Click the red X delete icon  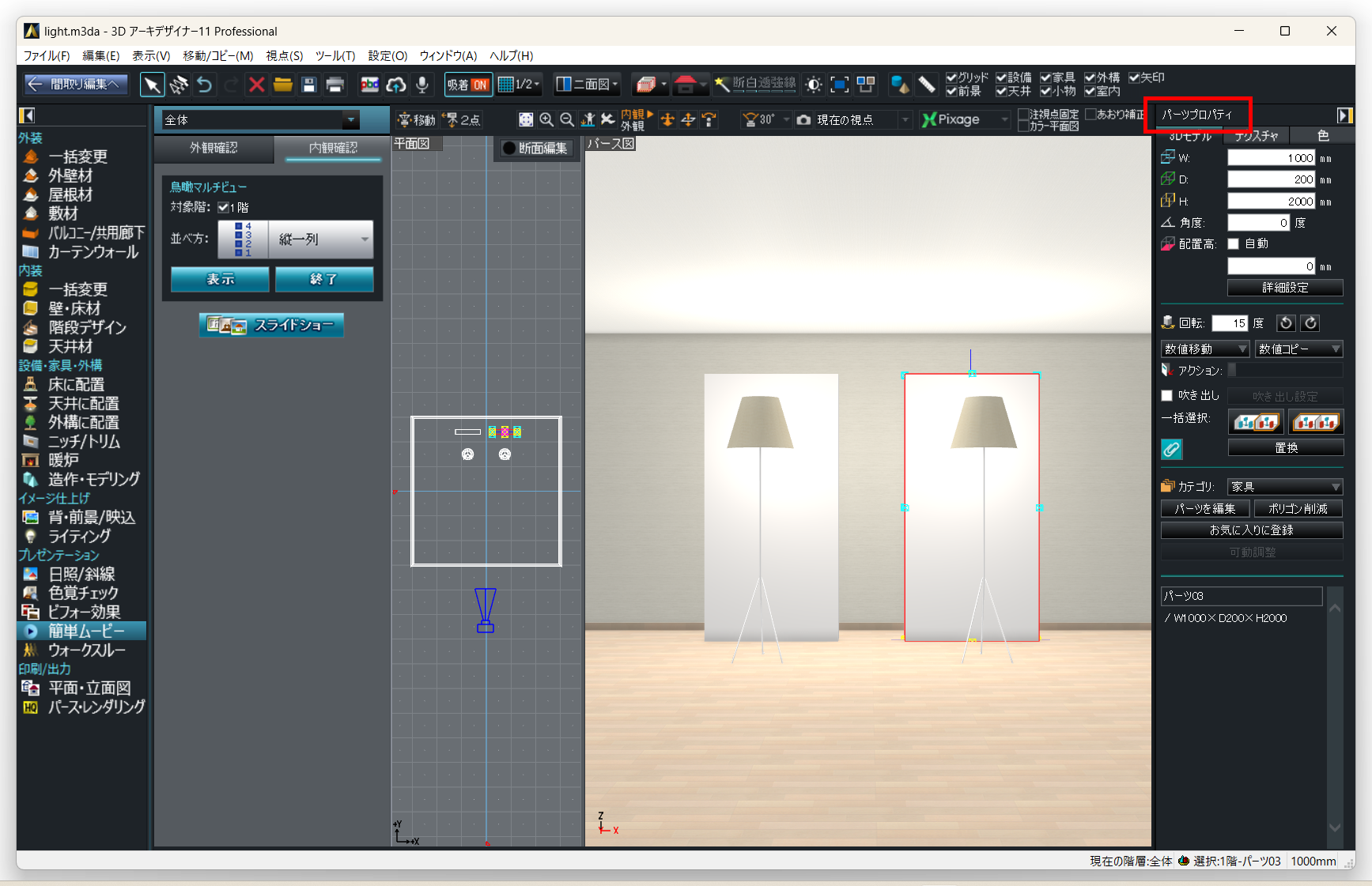point(256,85)
